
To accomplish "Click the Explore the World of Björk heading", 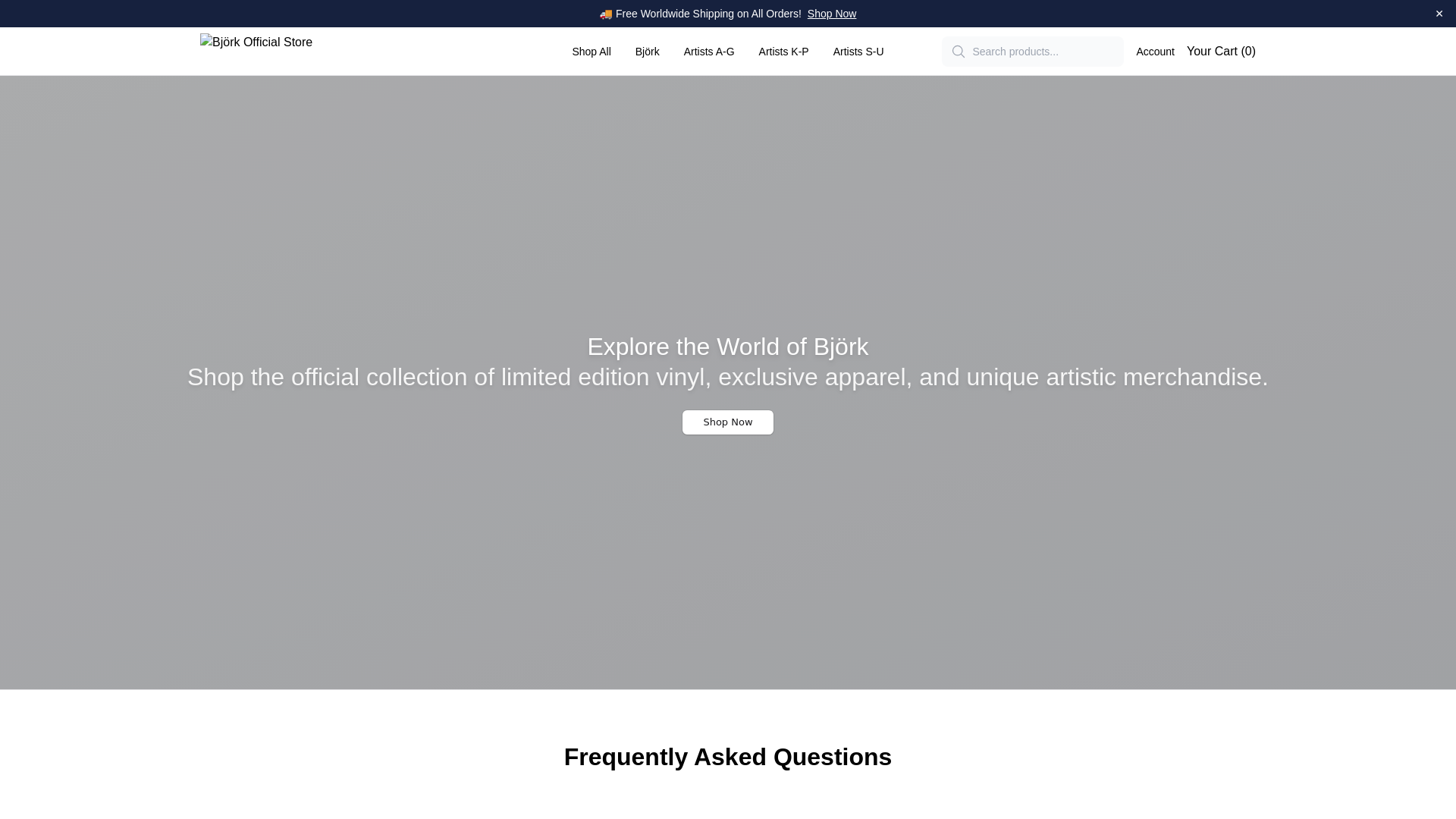I will (x=728, y=347).
